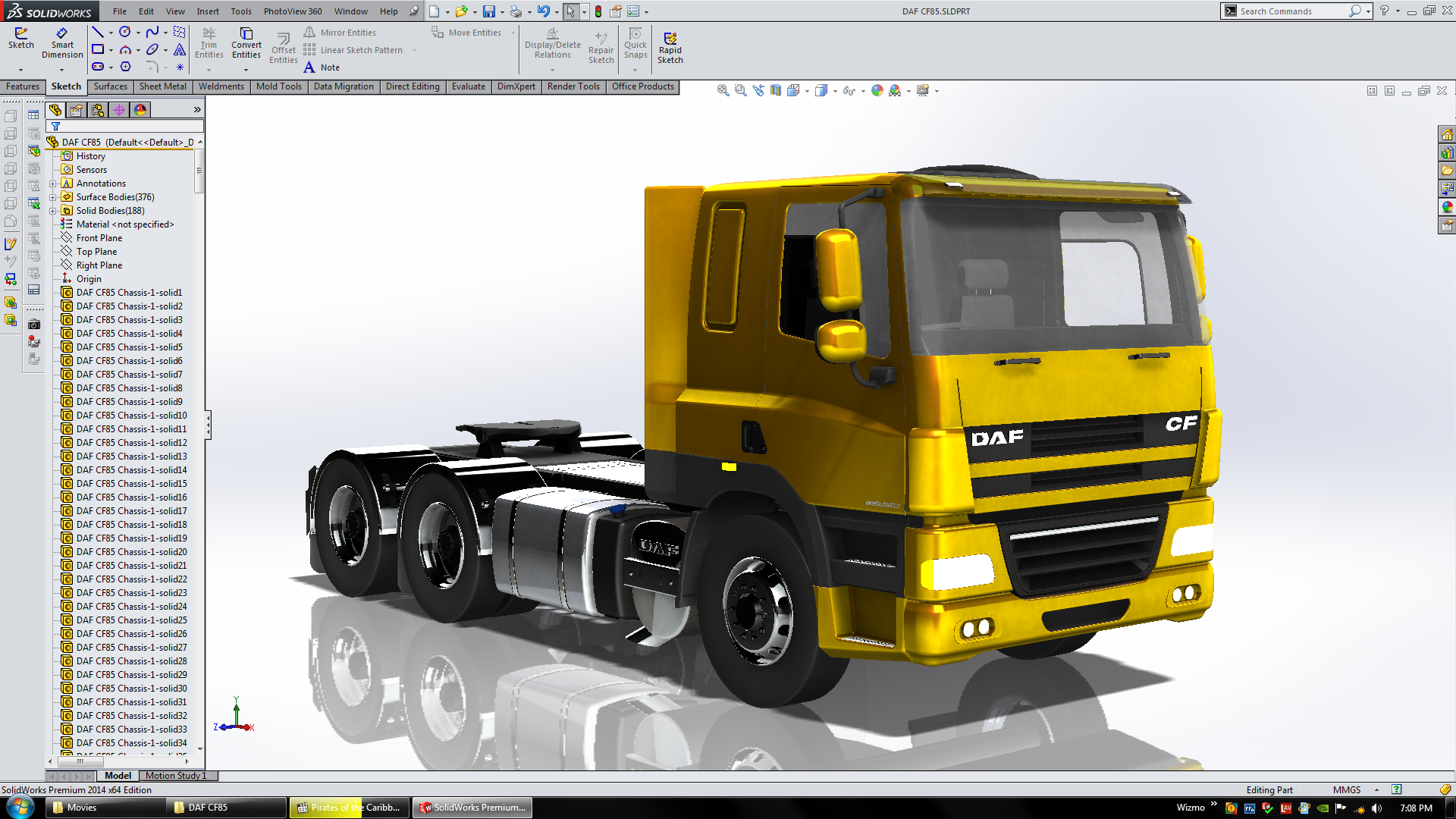Expand the Solid Bodies(188) folder
This screenshot has height=819, width=1456.
pos(53,211)
